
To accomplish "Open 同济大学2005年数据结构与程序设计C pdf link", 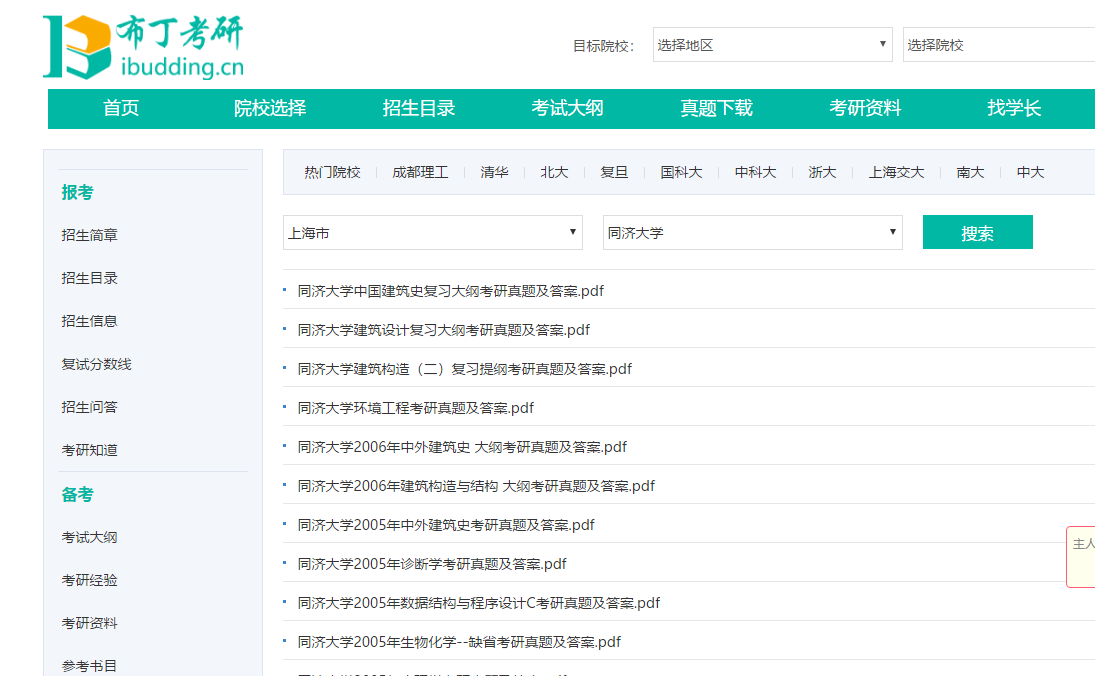I will coord(478,604).
